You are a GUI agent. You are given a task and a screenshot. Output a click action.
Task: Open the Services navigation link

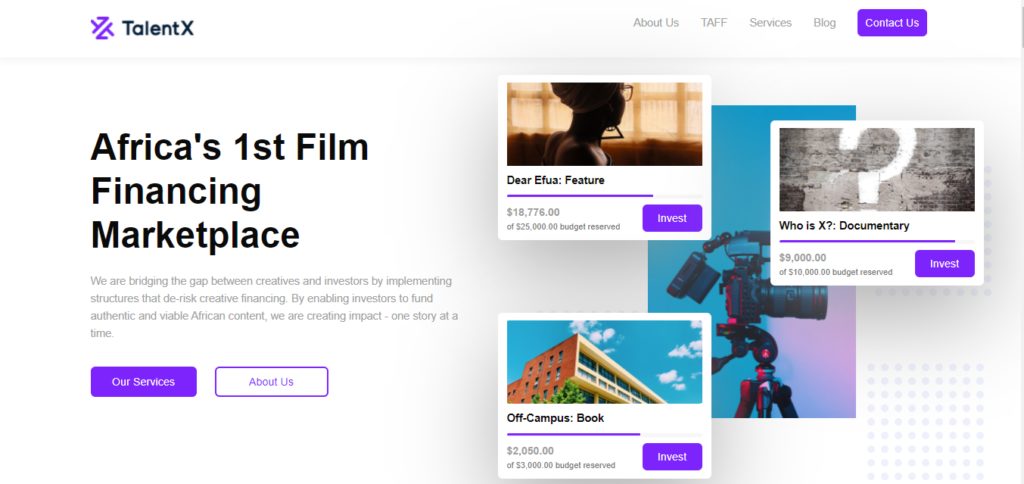(x=770, y=23)
